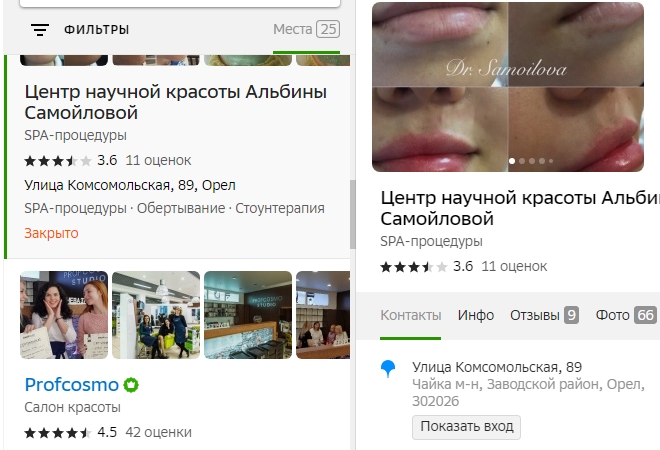Click the photo carousel pagination dots
Image resolution: width=660 pixels, height=450 pixels.
point(528,160)
